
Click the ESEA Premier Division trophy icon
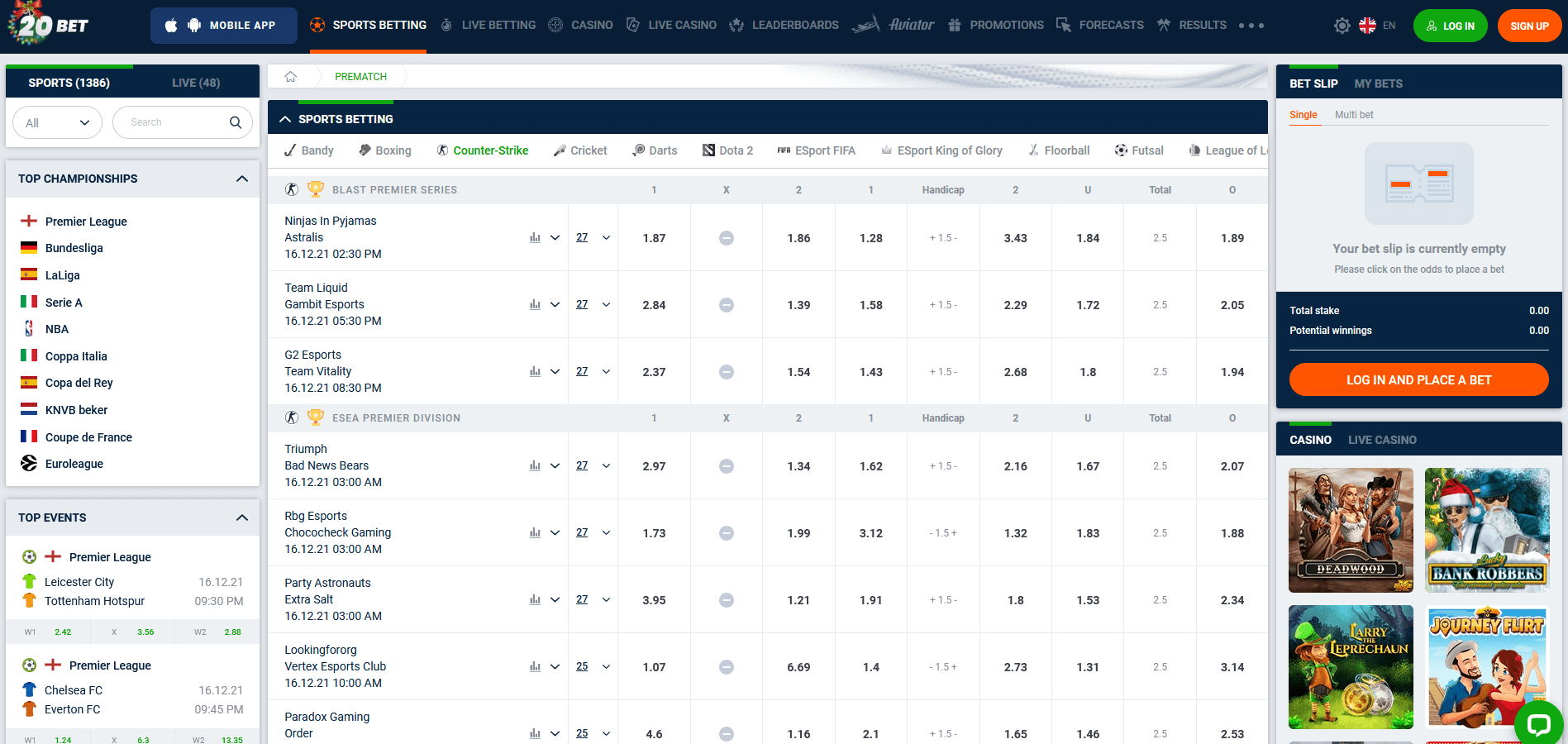[x=315, y=417]
